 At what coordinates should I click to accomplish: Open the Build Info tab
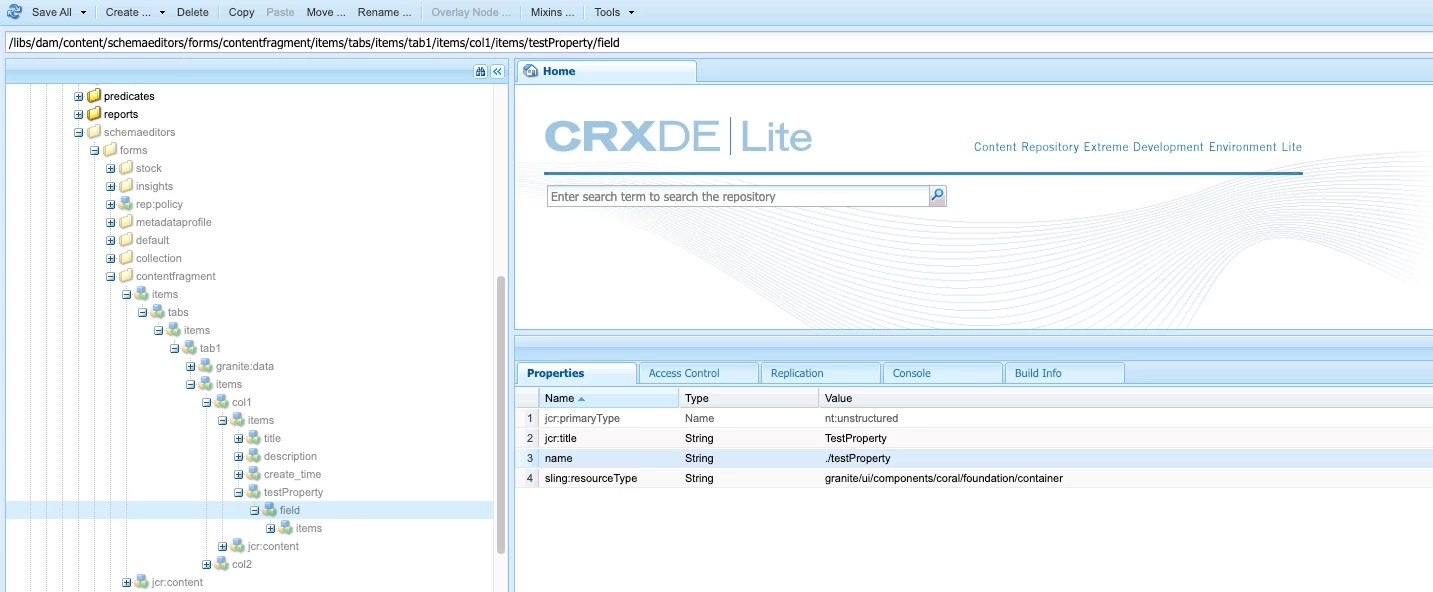tap(1064, 373)
